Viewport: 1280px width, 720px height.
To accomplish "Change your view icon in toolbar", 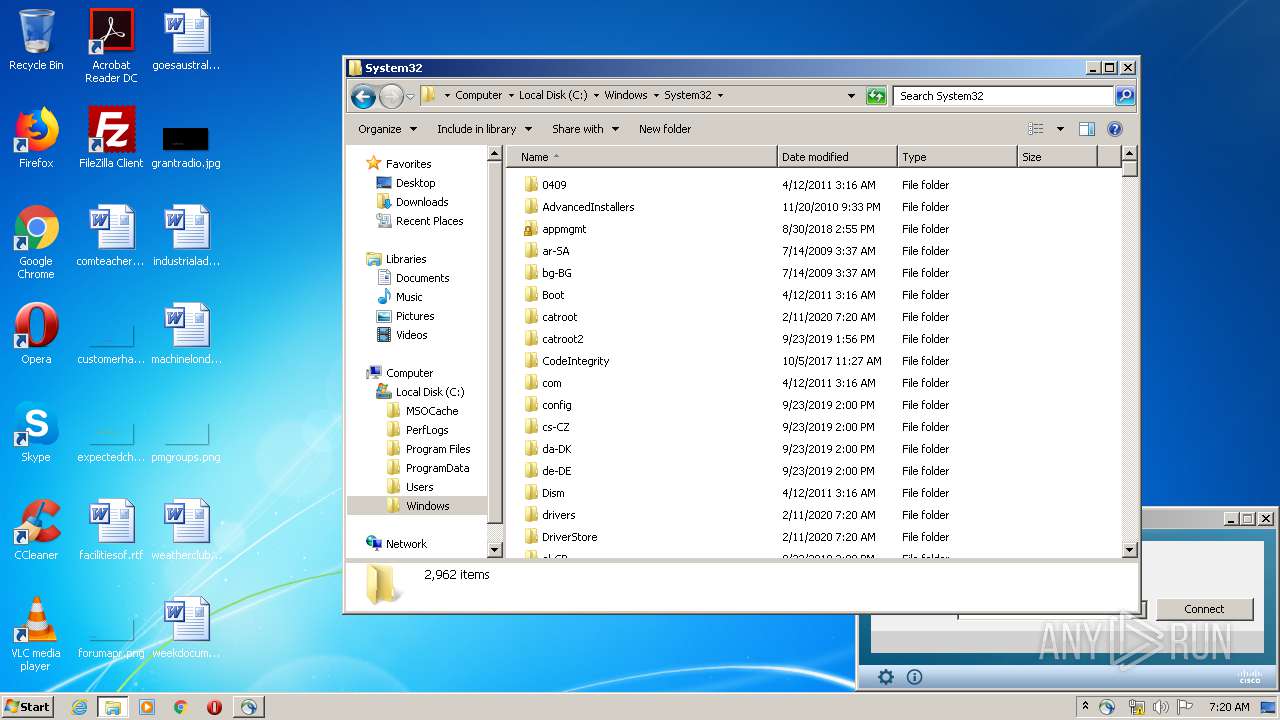I will [1036, 129].
